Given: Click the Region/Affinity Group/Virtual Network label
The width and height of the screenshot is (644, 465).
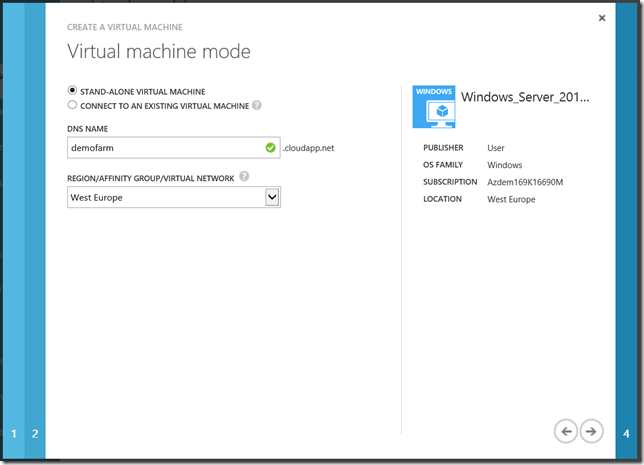Looking at the screenshot, I should point(151,178).
